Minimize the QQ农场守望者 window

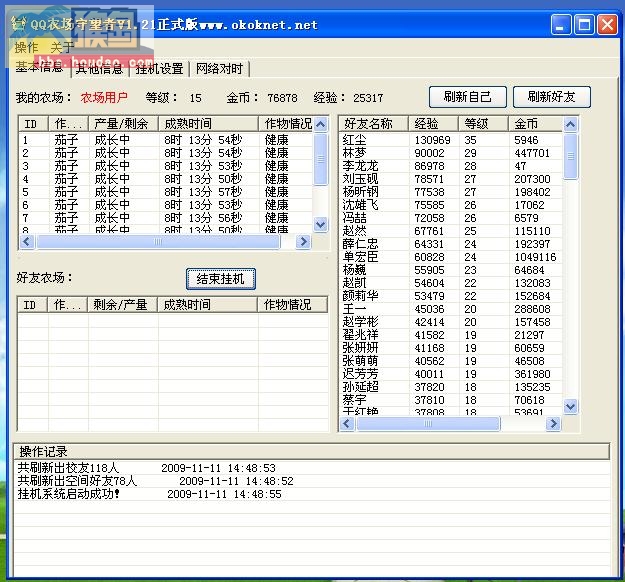click(561, 25)
